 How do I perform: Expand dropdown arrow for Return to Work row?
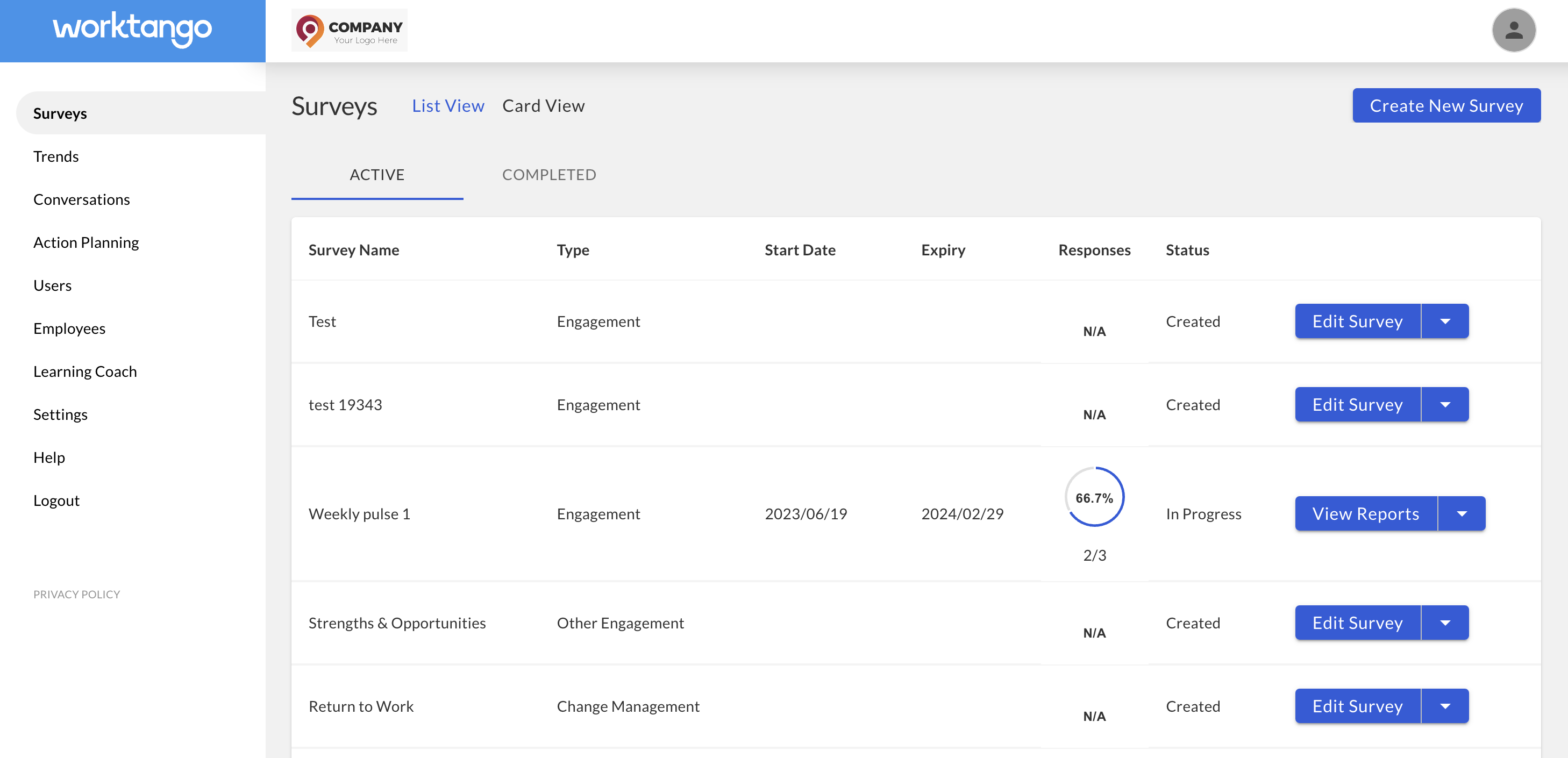1444,706
